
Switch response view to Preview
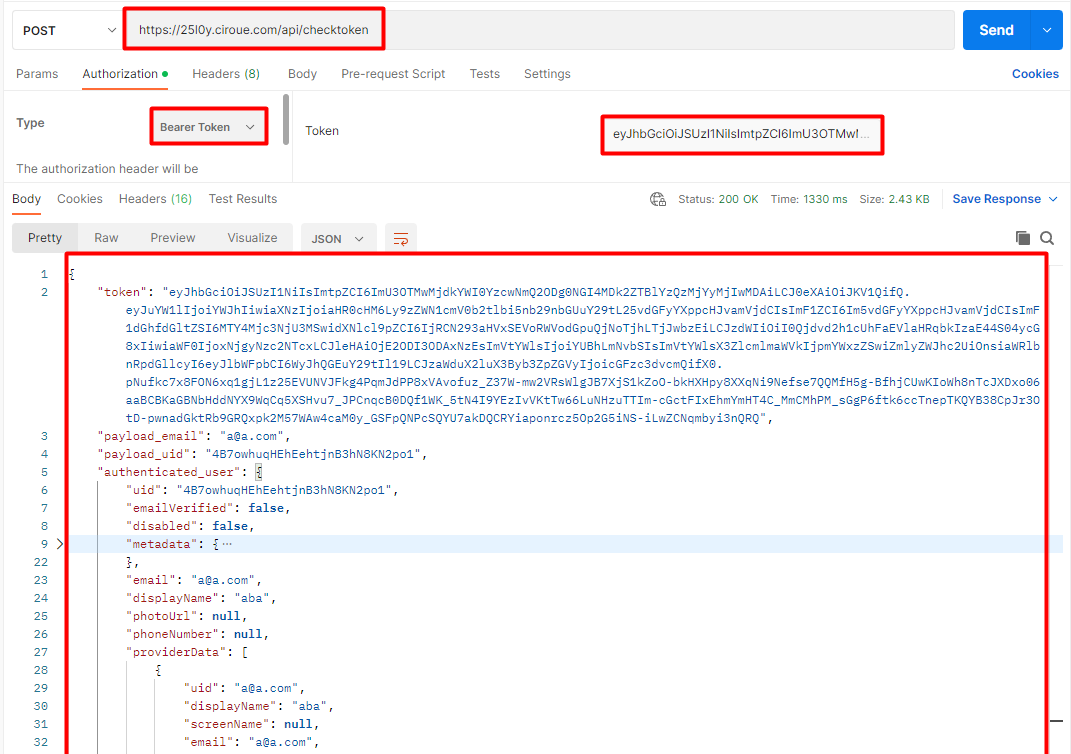(172, 237)
